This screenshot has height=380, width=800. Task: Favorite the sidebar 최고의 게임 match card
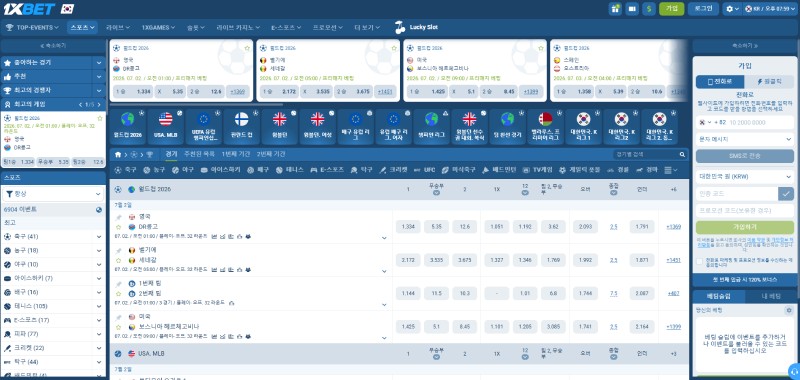tap(100, 118)
